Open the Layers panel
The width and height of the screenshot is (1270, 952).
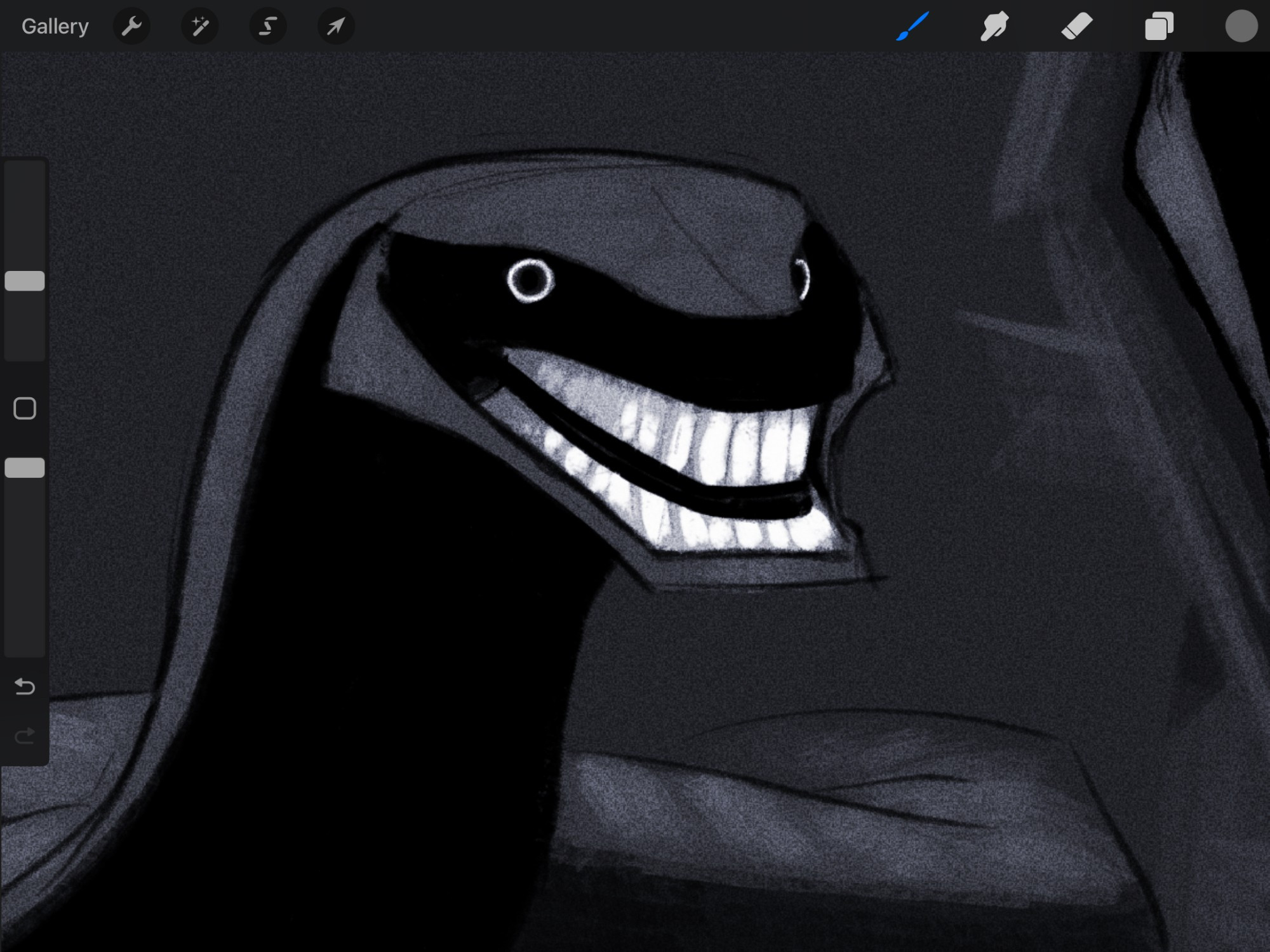1159,26
